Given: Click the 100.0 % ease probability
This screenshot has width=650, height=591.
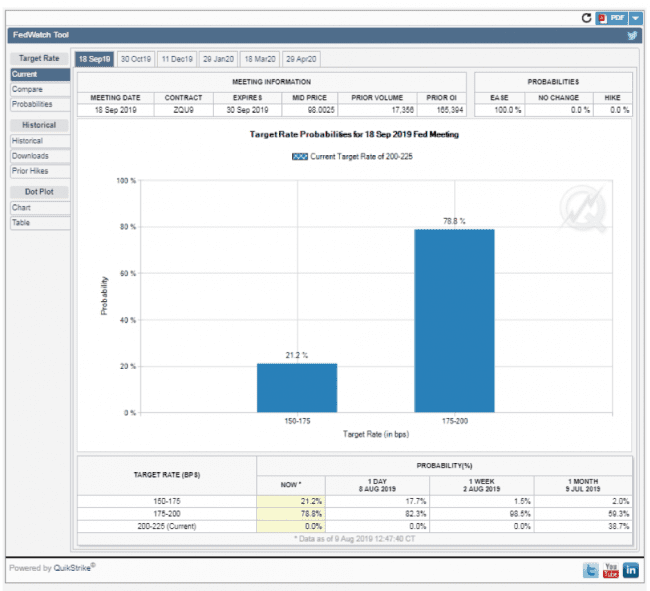Looking at the screenshot, I should [507, 110].
